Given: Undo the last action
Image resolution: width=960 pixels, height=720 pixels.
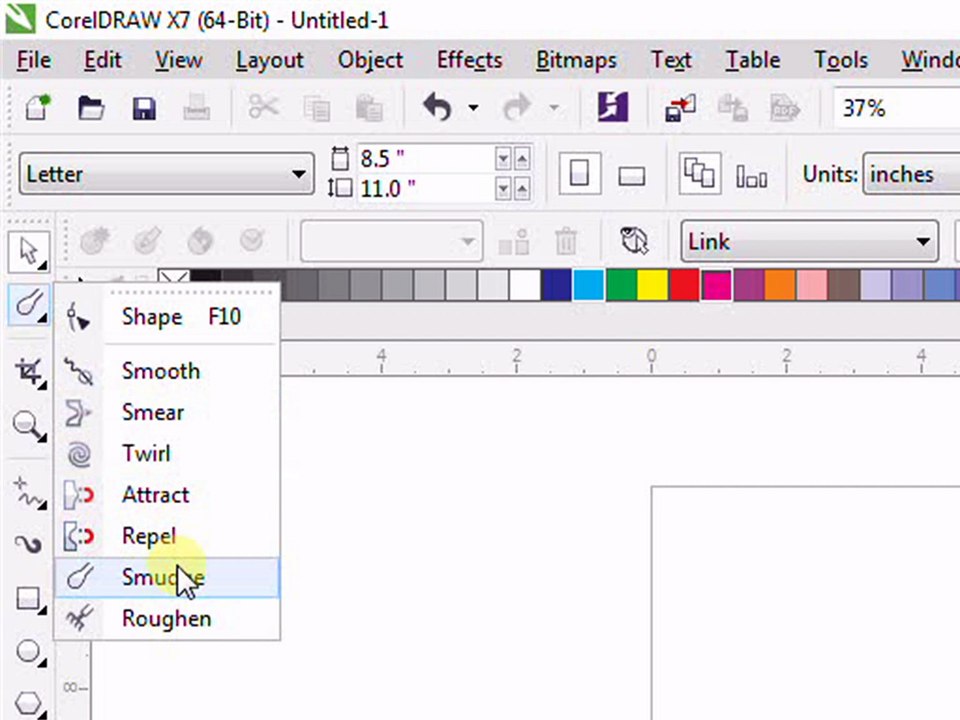Looking at the screenshot, I should (x=437, y=107).
